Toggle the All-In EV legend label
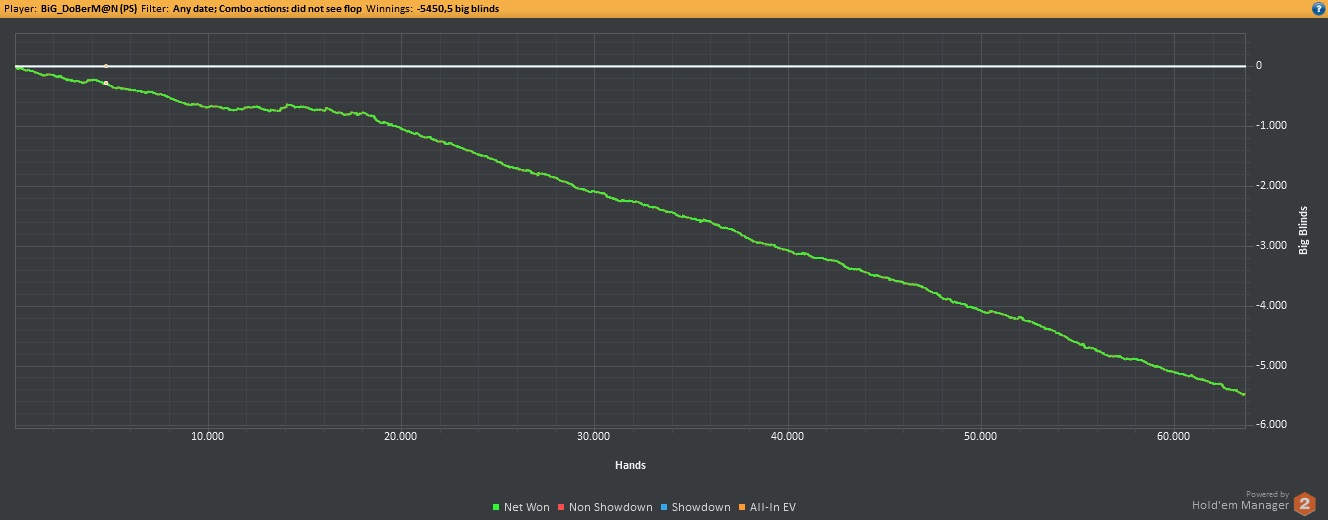This screenshot has width=1328, height=520. pos(772,508)
